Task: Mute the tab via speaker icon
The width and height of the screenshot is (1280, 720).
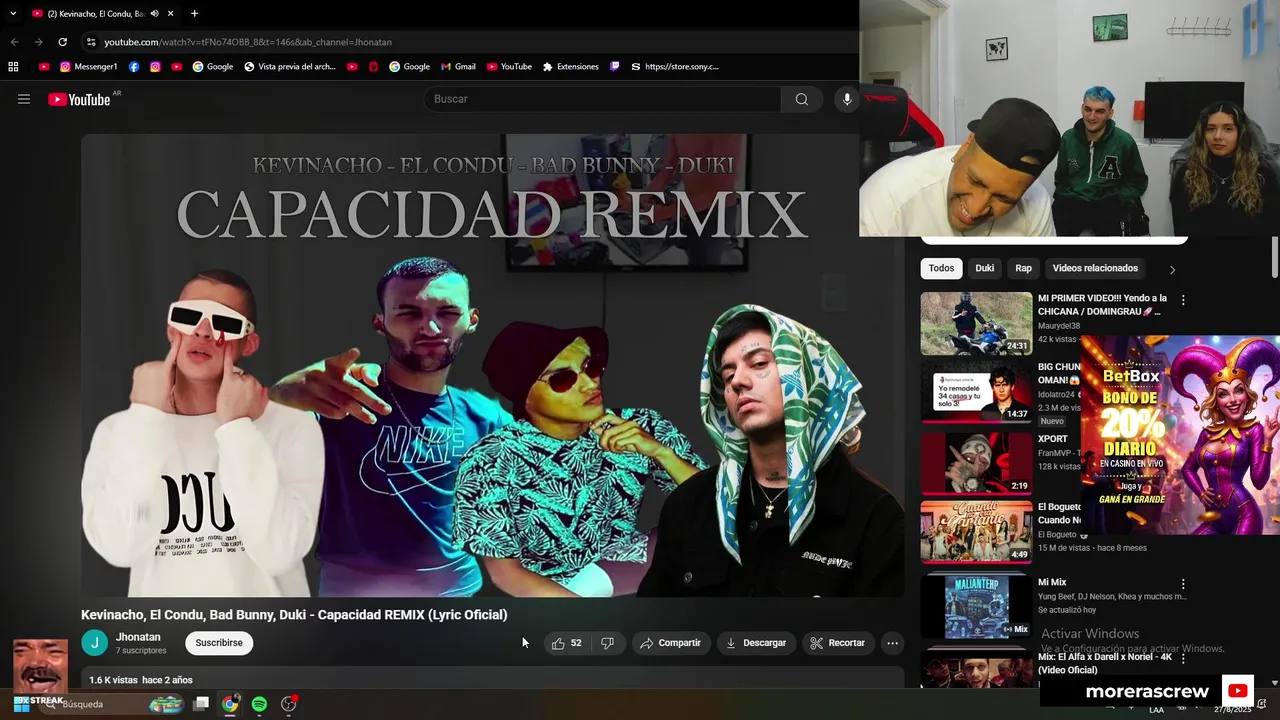Action: click(x=154, y=14)
